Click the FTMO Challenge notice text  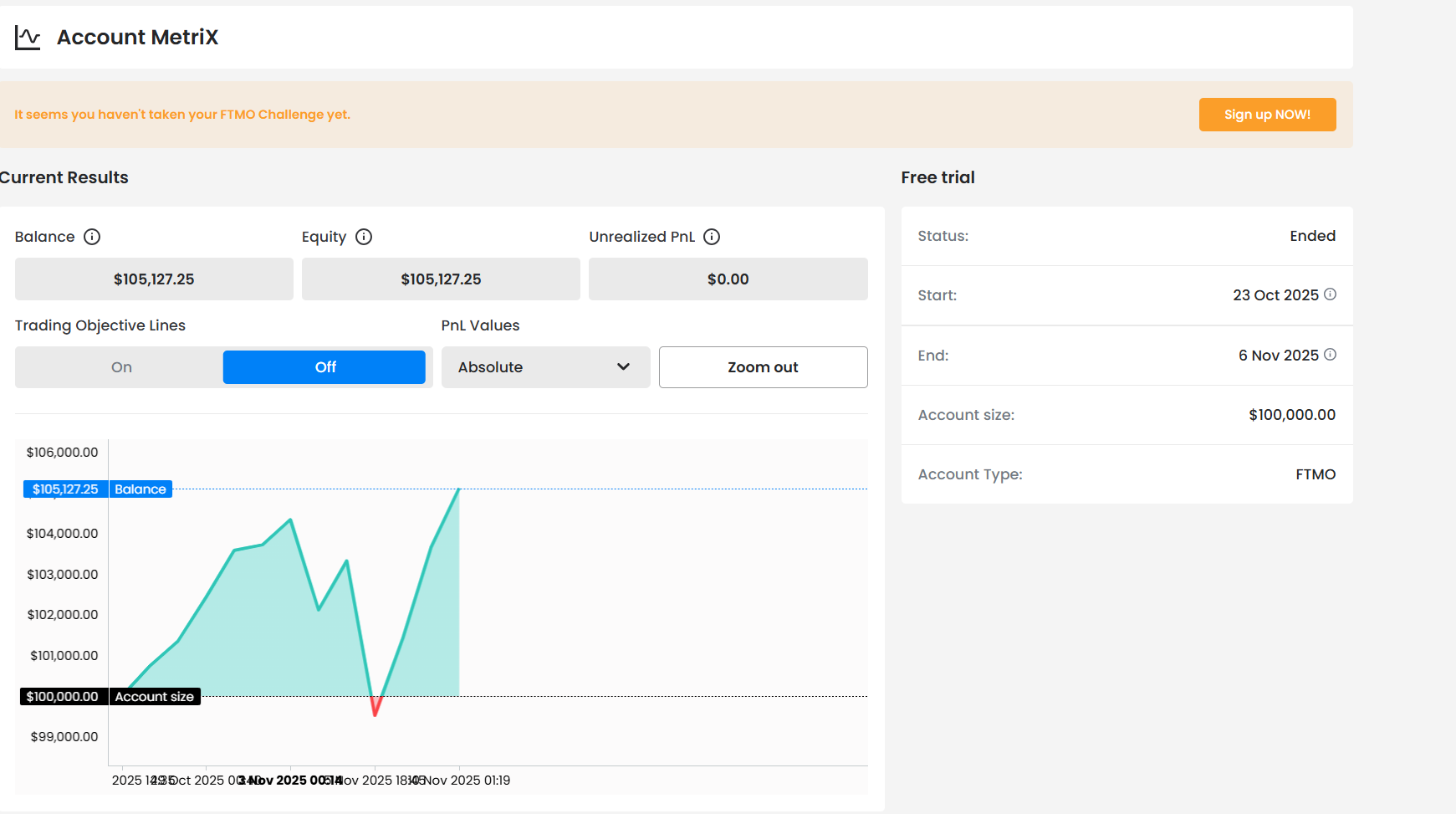182,115
